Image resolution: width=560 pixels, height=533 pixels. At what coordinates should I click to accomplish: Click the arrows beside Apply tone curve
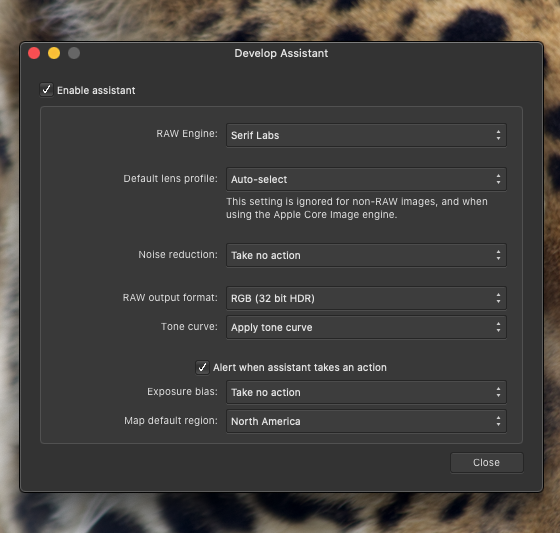click(x=498, y=327)
